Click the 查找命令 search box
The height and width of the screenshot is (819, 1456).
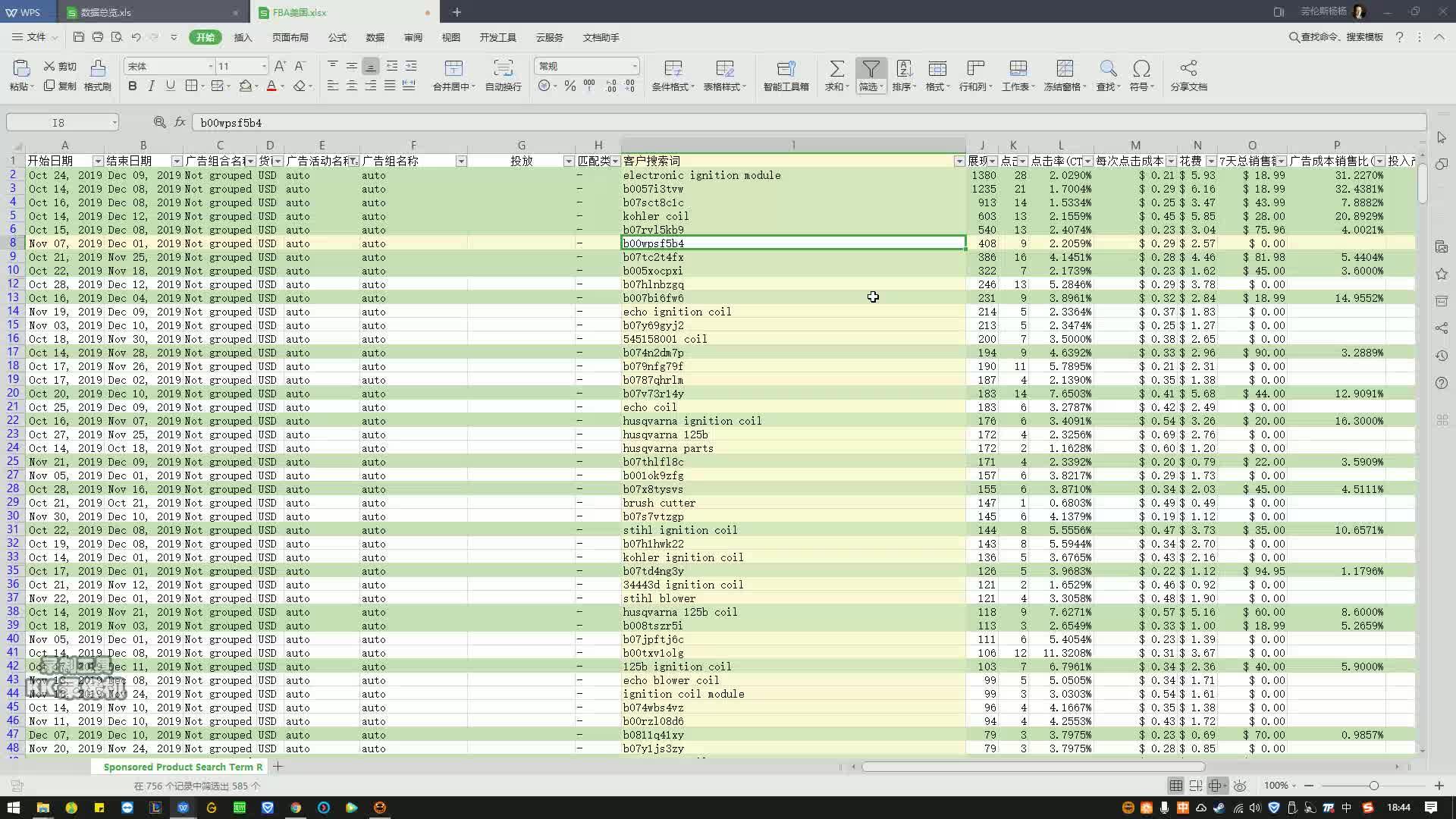(1336, 36)
